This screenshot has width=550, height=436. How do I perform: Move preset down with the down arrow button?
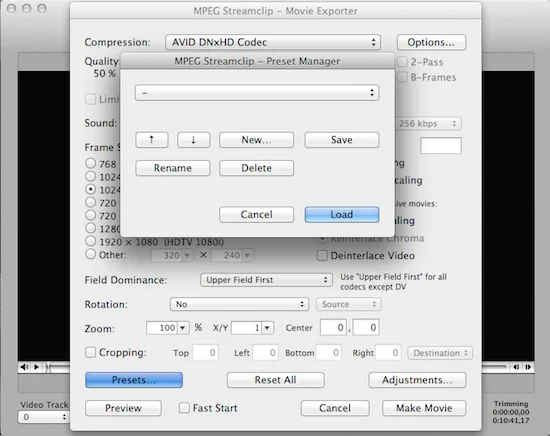[194, 140]
